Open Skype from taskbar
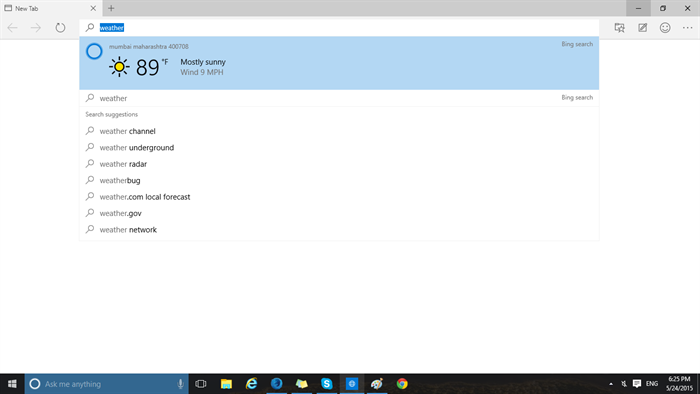The width and height of the screenshot is (700, 394). 327,384
